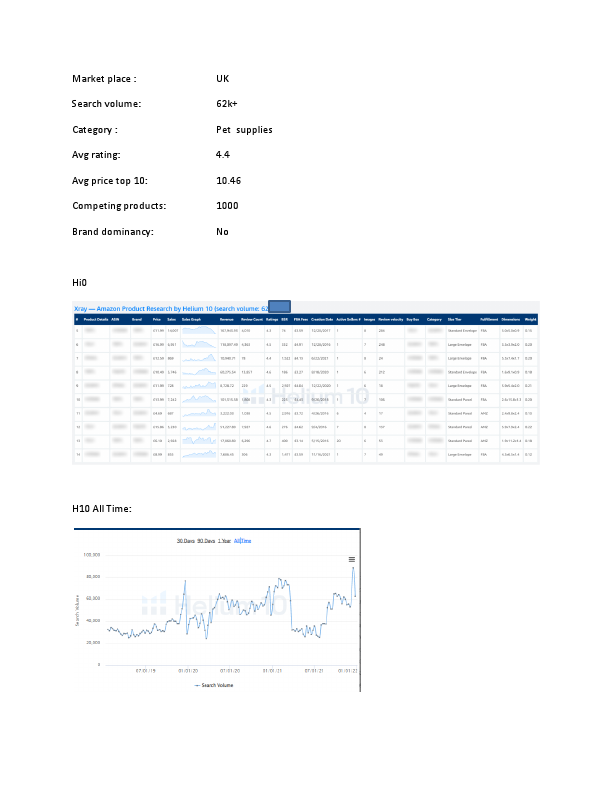Click the '62k+' value

tap(227, 104)
